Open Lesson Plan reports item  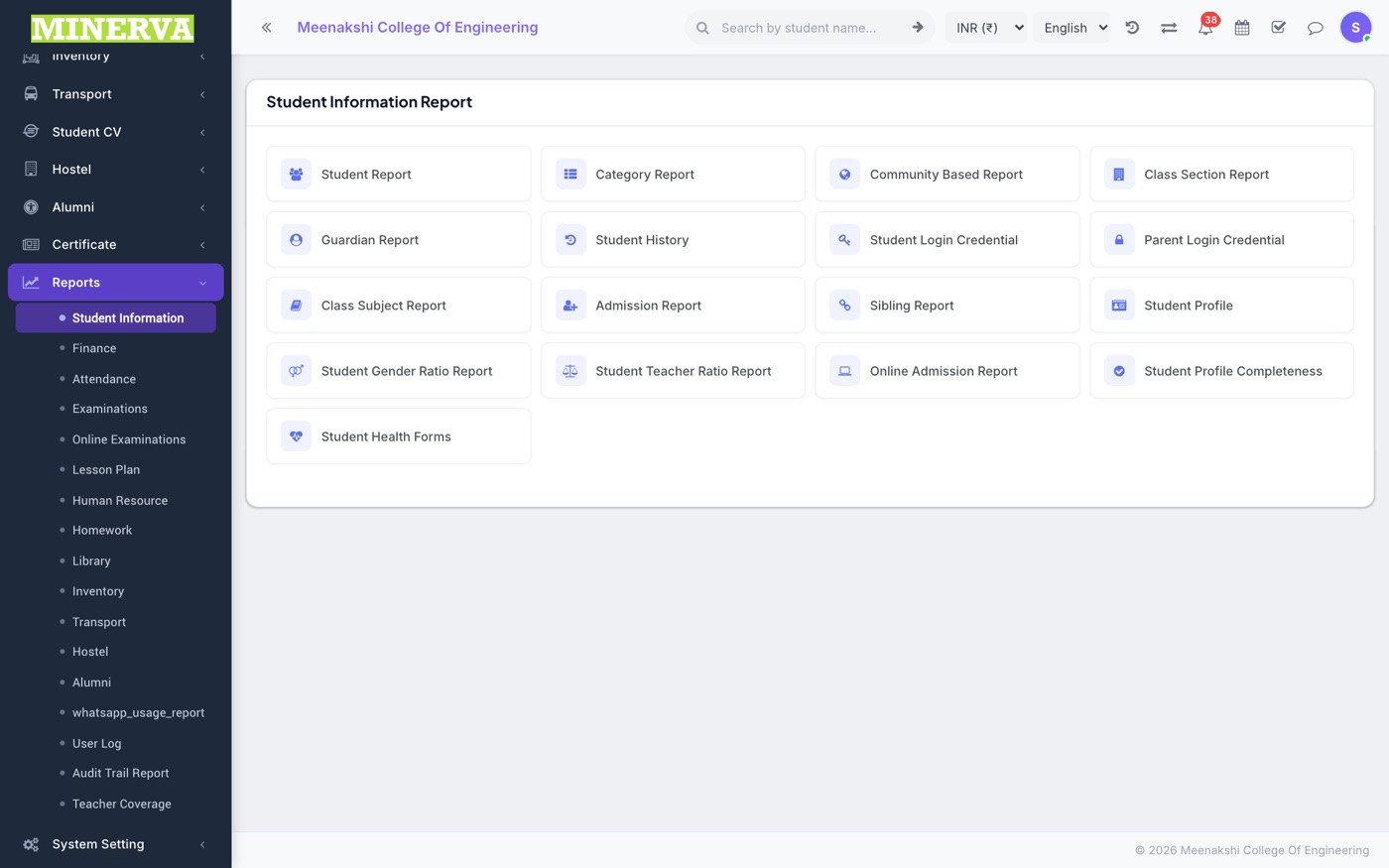click(x=106, y=469)
